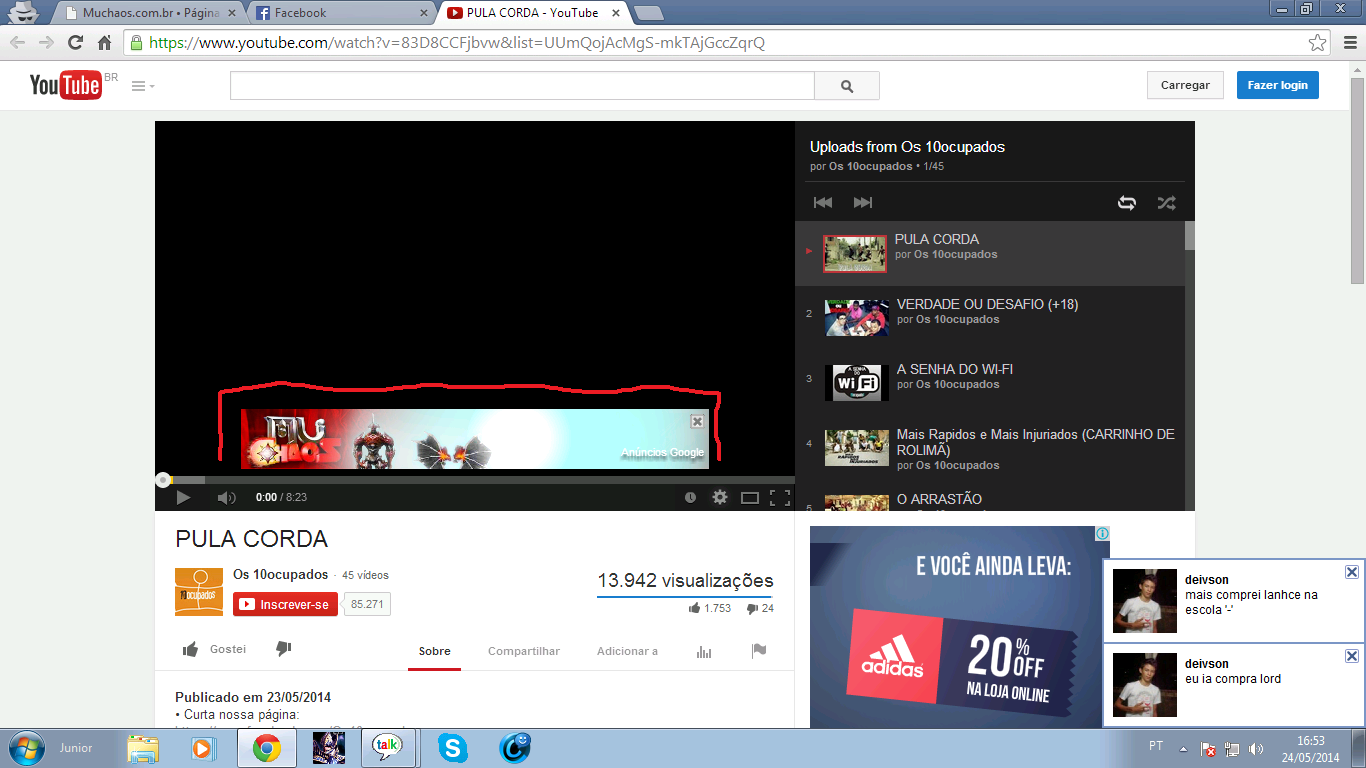This screenshot has width=1366, height=768.
Task: Mute the video volume speaker icon
Action: (x=227, y=497)
